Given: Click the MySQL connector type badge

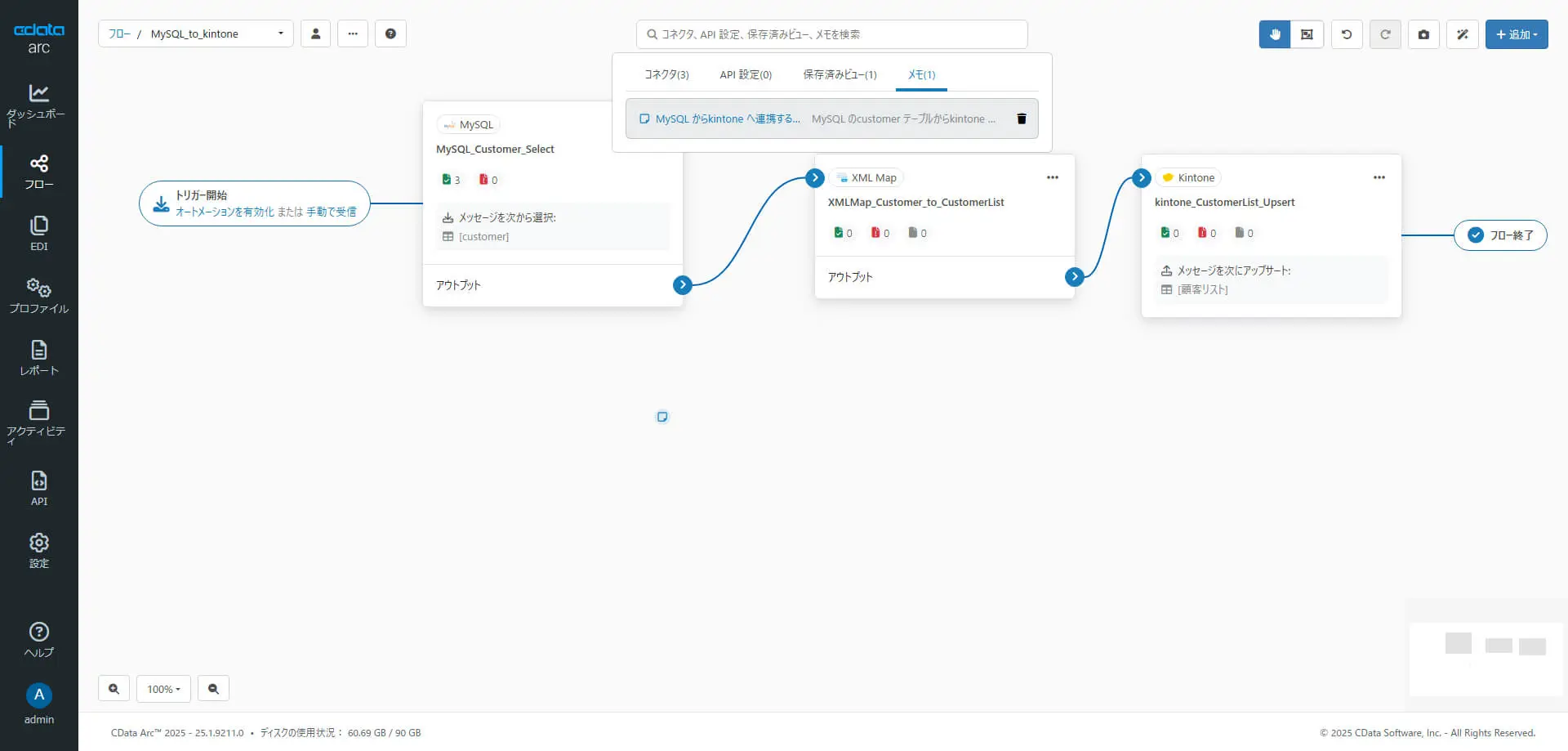Looking at the screenshot, I should (x=469, y=124).
